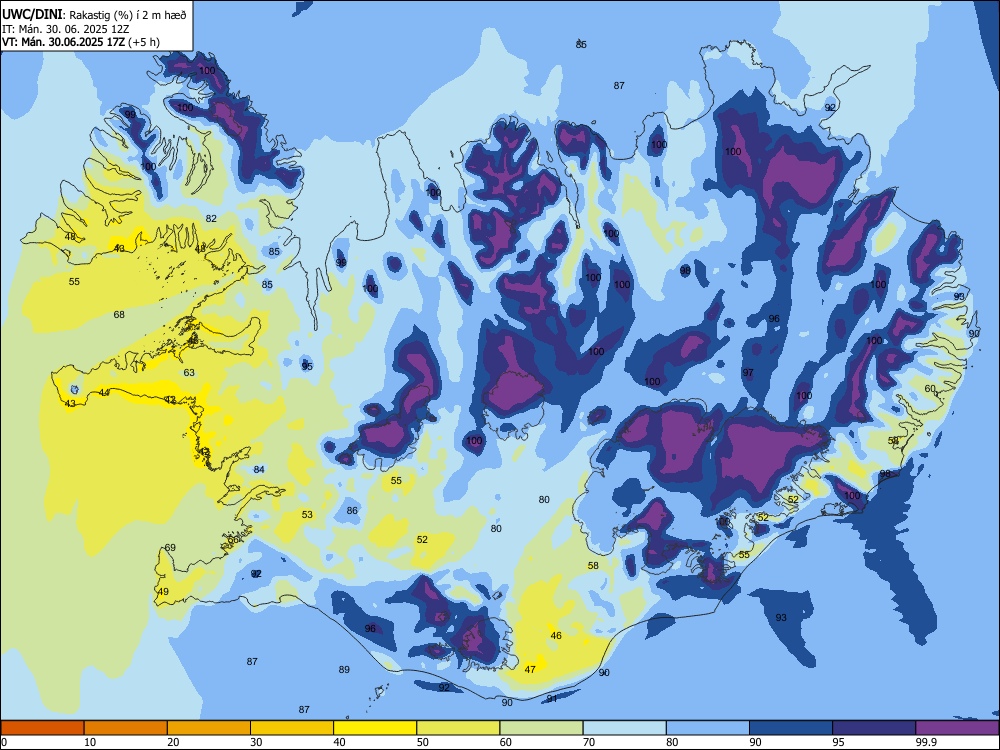Click the '0' label at the colour scale start
The width and height of the screenshot is (1000, 750).
[x=4, y=742]
